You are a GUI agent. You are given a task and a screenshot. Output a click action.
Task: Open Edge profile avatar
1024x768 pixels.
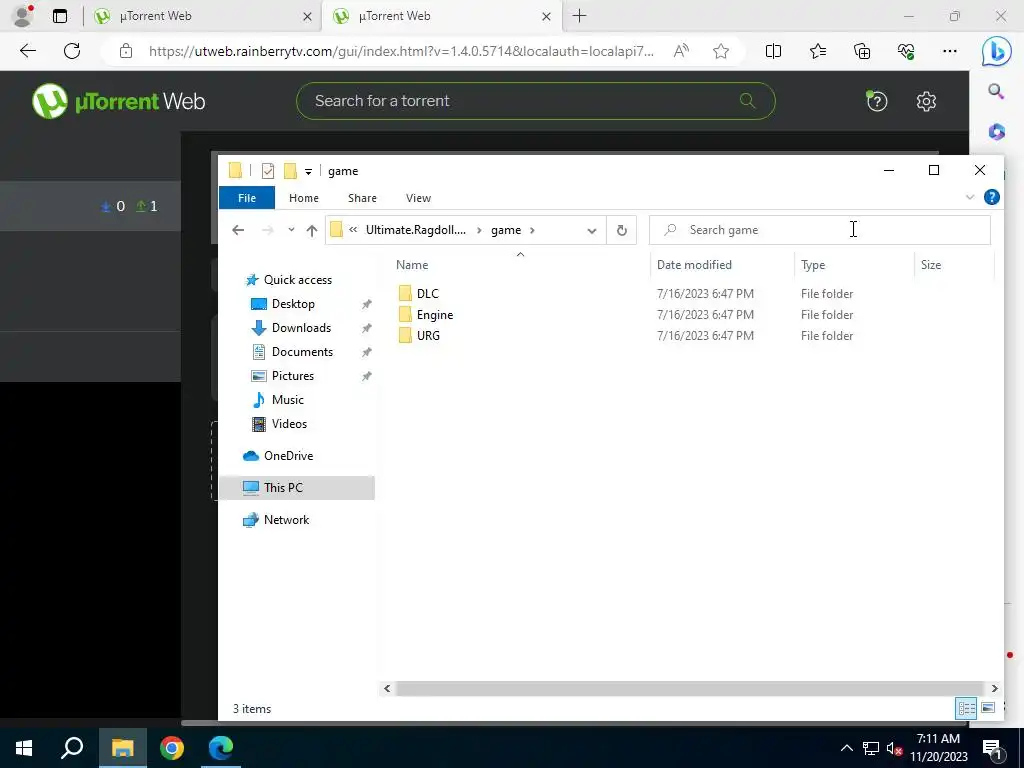coord(23,16)
